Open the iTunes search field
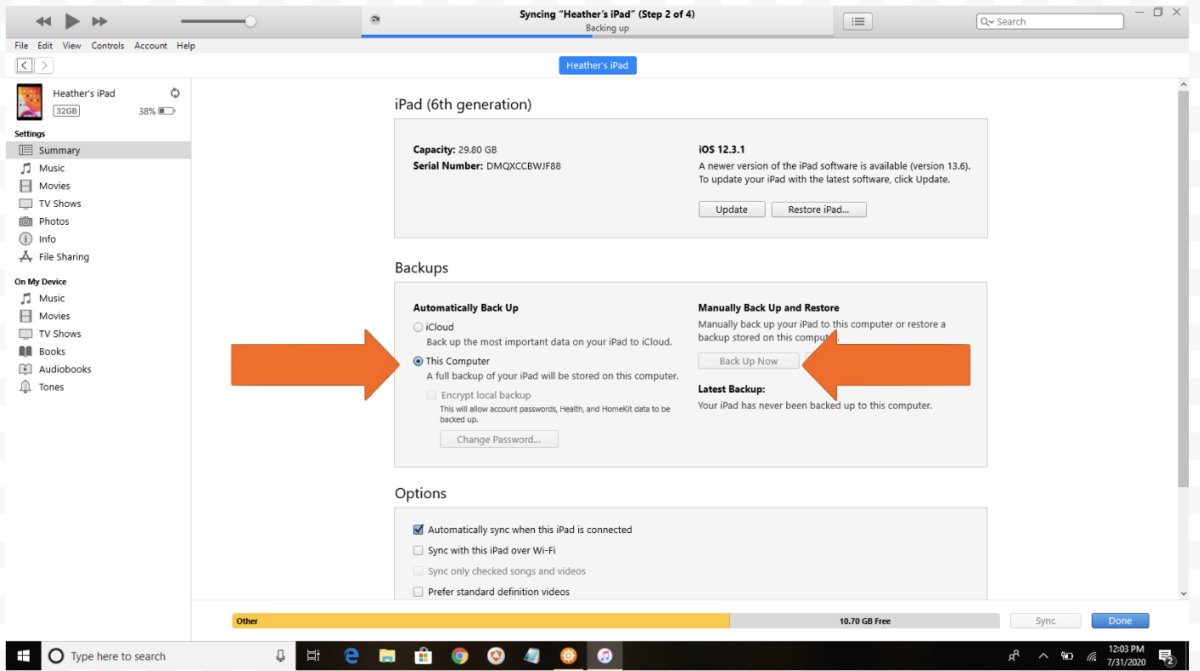Image resolution: width=1200 pixels, height=671 pixels. (x=1049, y=21)
